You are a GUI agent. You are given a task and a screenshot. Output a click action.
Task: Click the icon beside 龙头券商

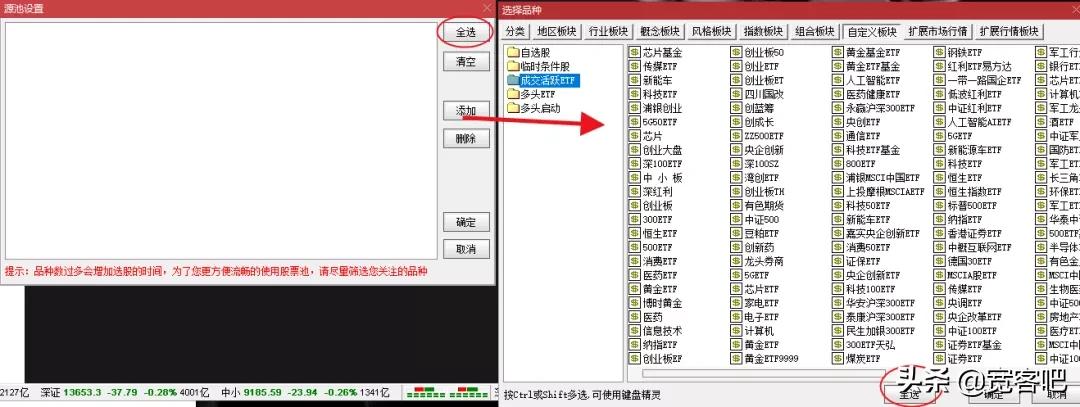736,262
